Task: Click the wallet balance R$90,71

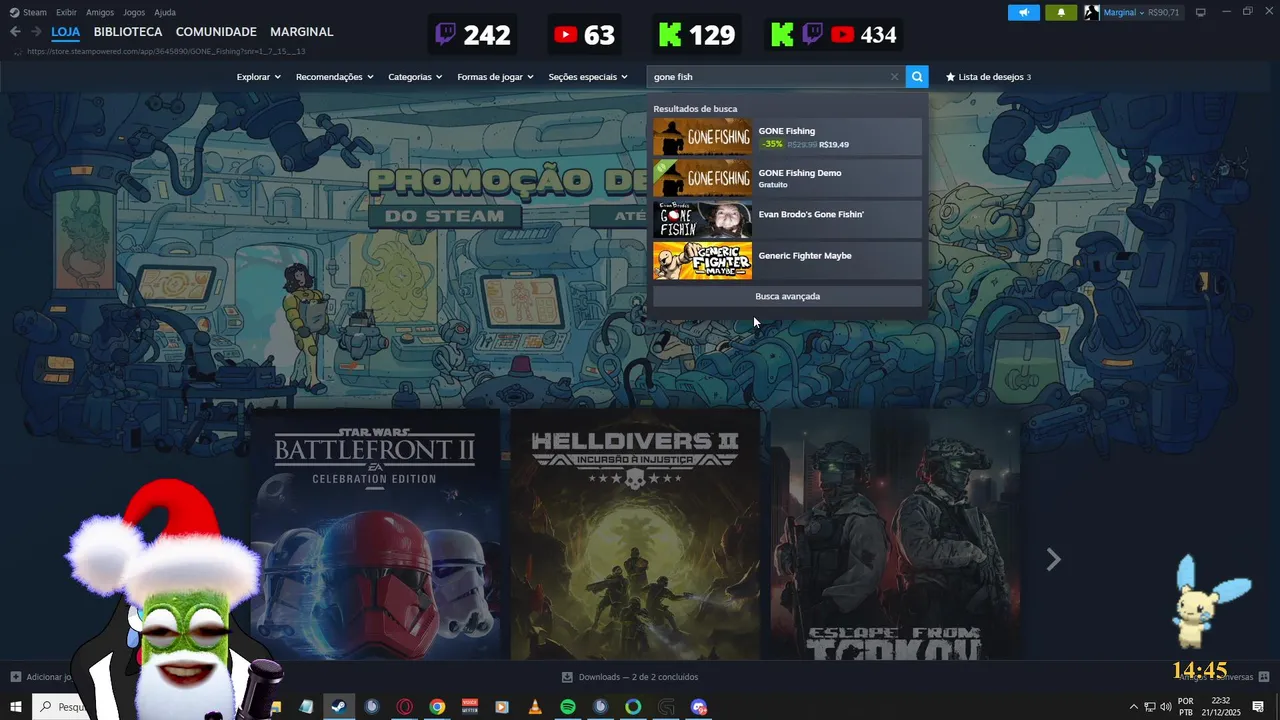Action: click(x=1164, y=12)
